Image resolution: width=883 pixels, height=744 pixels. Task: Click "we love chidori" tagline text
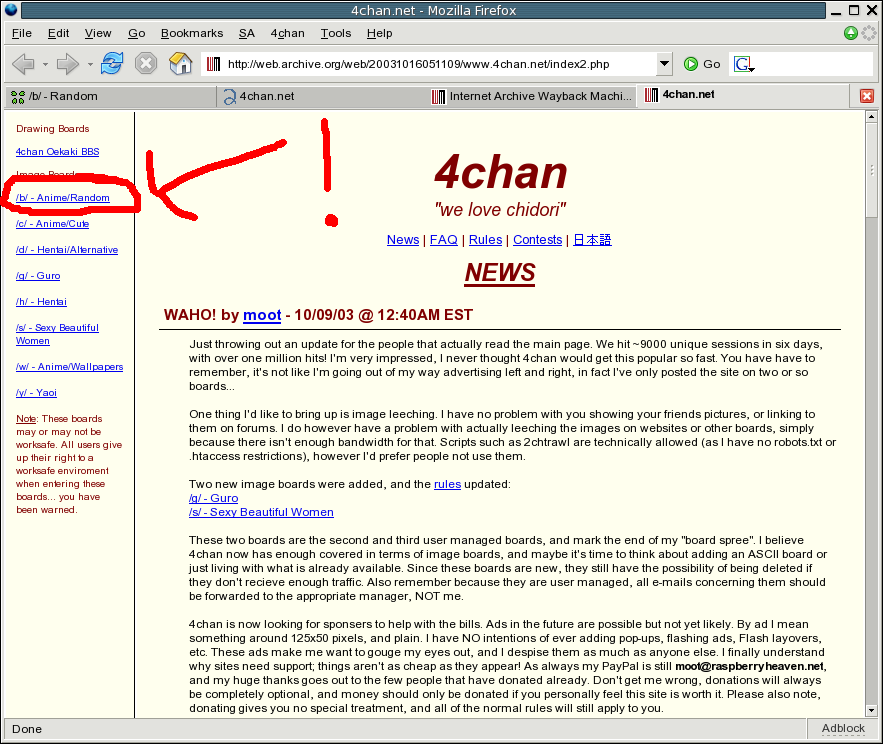pyautogui.click(x=500, y=210)
